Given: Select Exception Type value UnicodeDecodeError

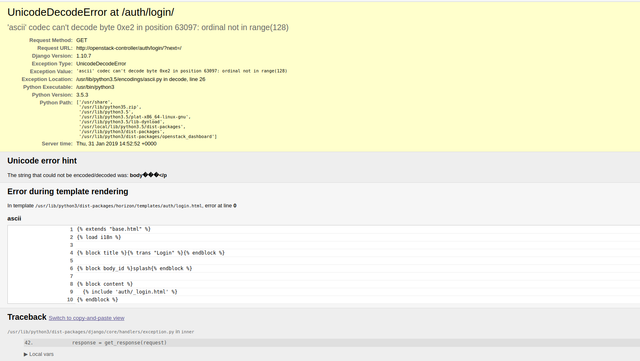Looking at the screenshot, I should click(101, 64).
